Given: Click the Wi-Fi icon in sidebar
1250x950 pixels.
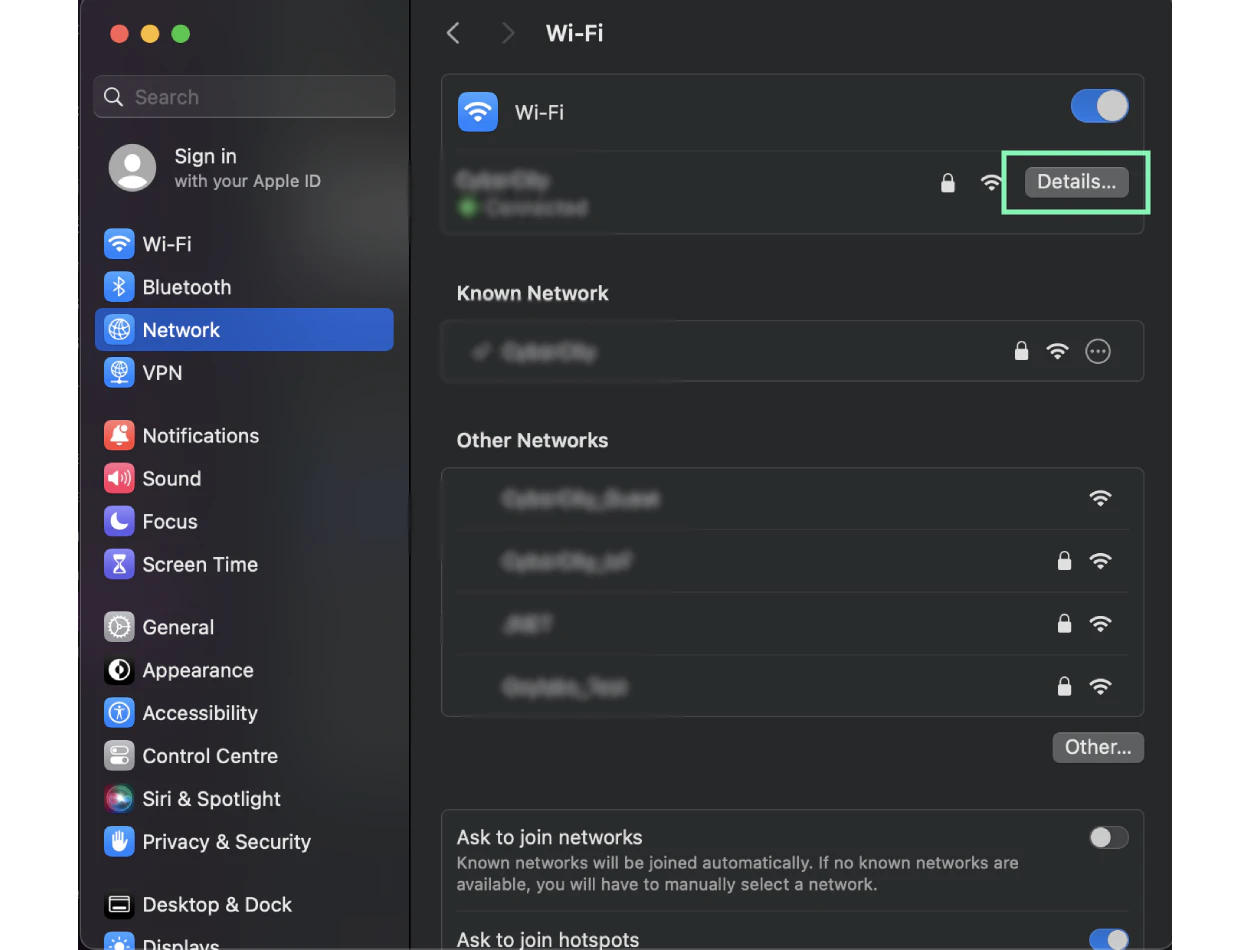Looking at the screenshot, I should tap(119, 244).
